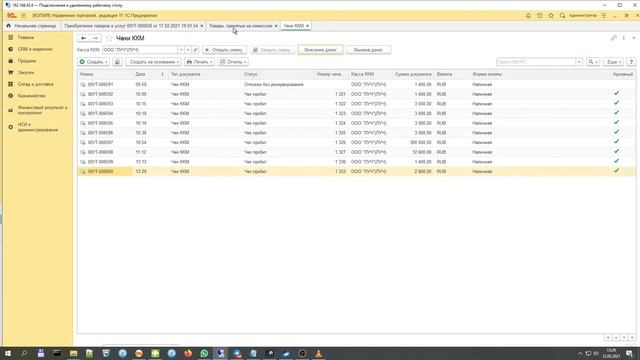Image resolution: width=640 pixels, height=360 pixels.
Task: Select the receipt row with cheque number 1 327
Action: tap(356, 152)
